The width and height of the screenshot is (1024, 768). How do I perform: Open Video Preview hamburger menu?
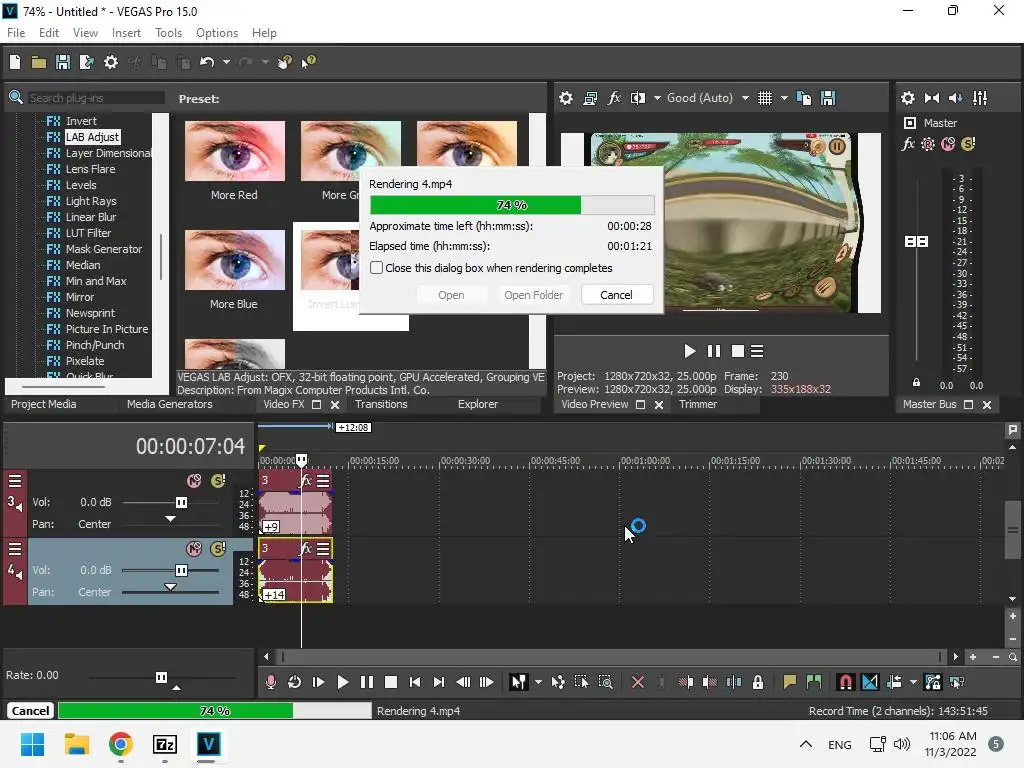(757, 351)
